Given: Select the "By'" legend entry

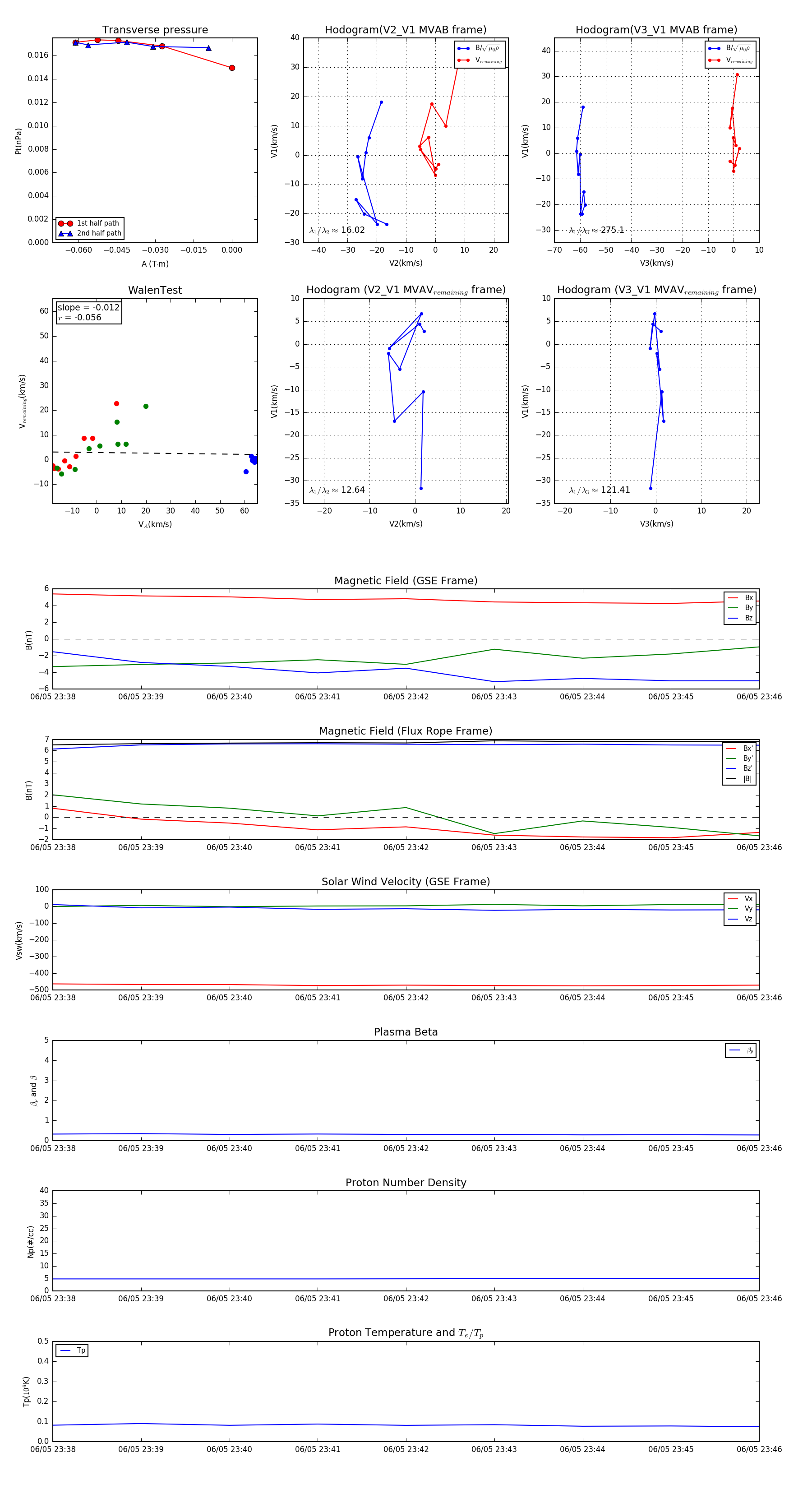Looking at the screenshot, I should (x=740, y=758).
